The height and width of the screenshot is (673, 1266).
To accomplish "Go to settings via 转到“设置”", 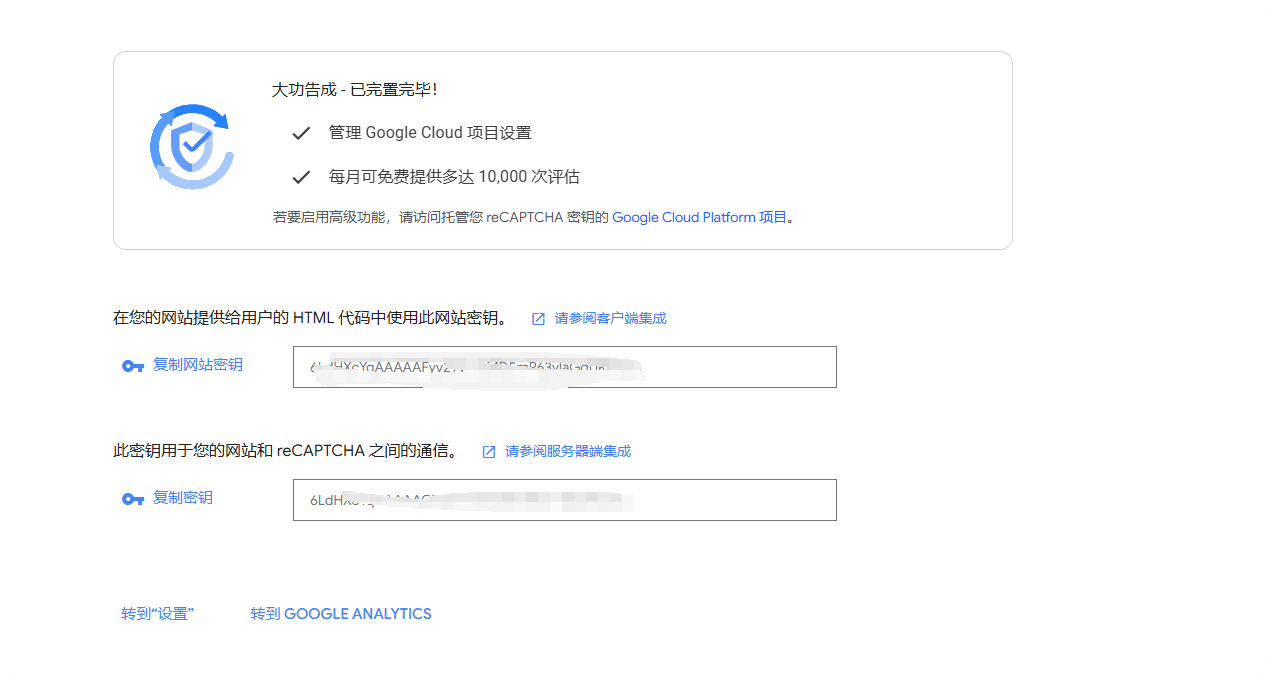I will coord(157,614).
